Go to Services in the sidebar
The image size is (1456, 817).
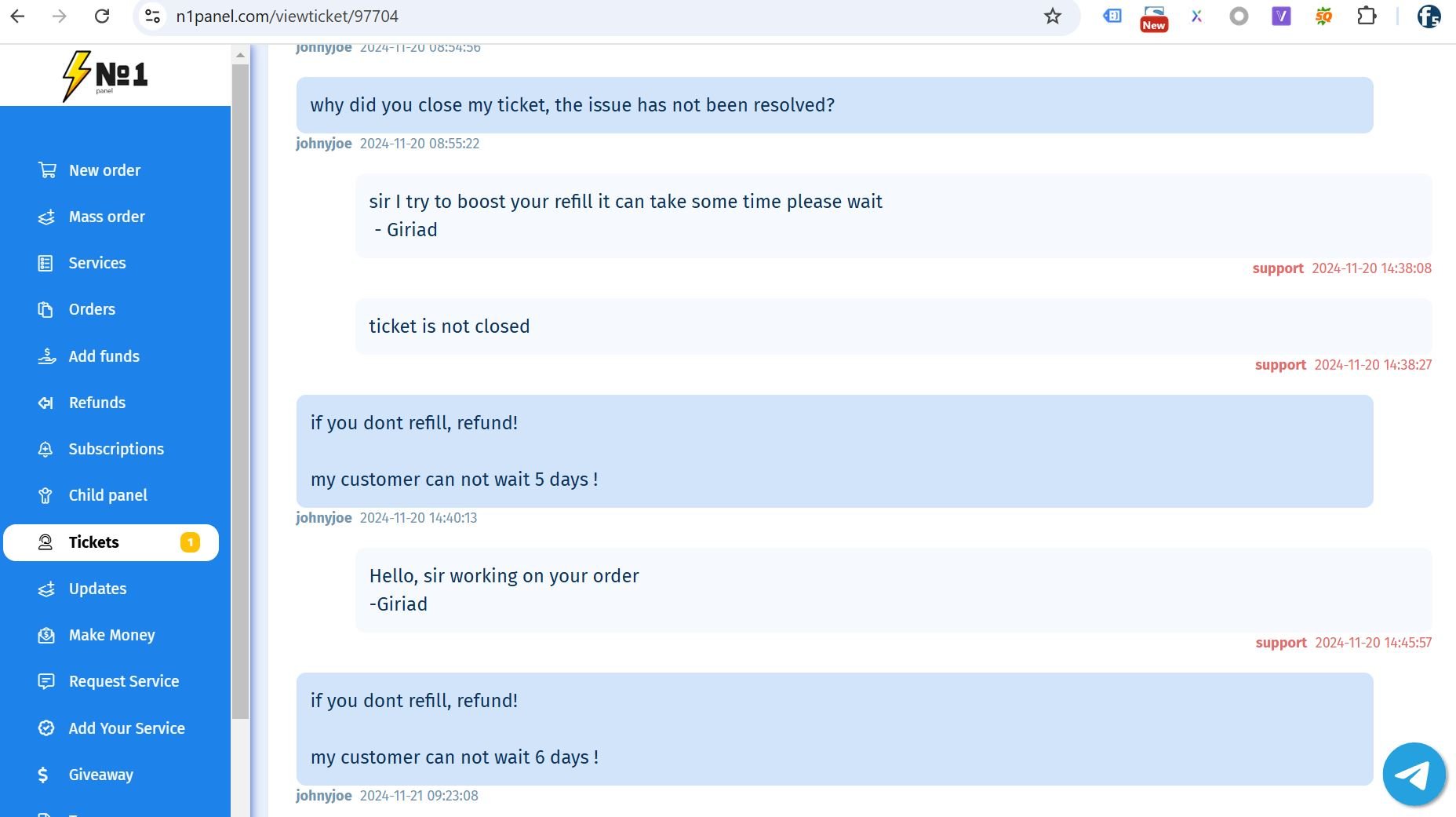97,263
